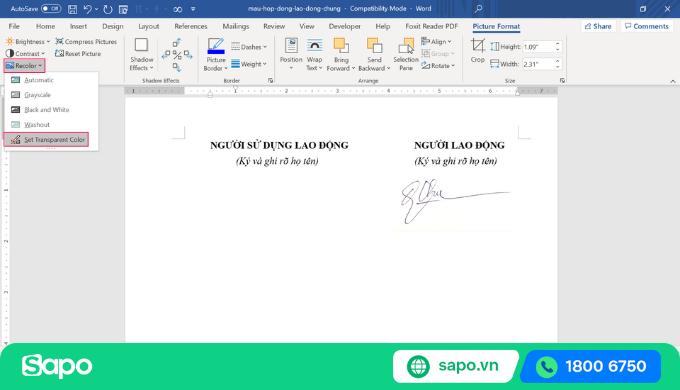
Task: Increase the picture Height with stepper
Action: coord(558,44)
